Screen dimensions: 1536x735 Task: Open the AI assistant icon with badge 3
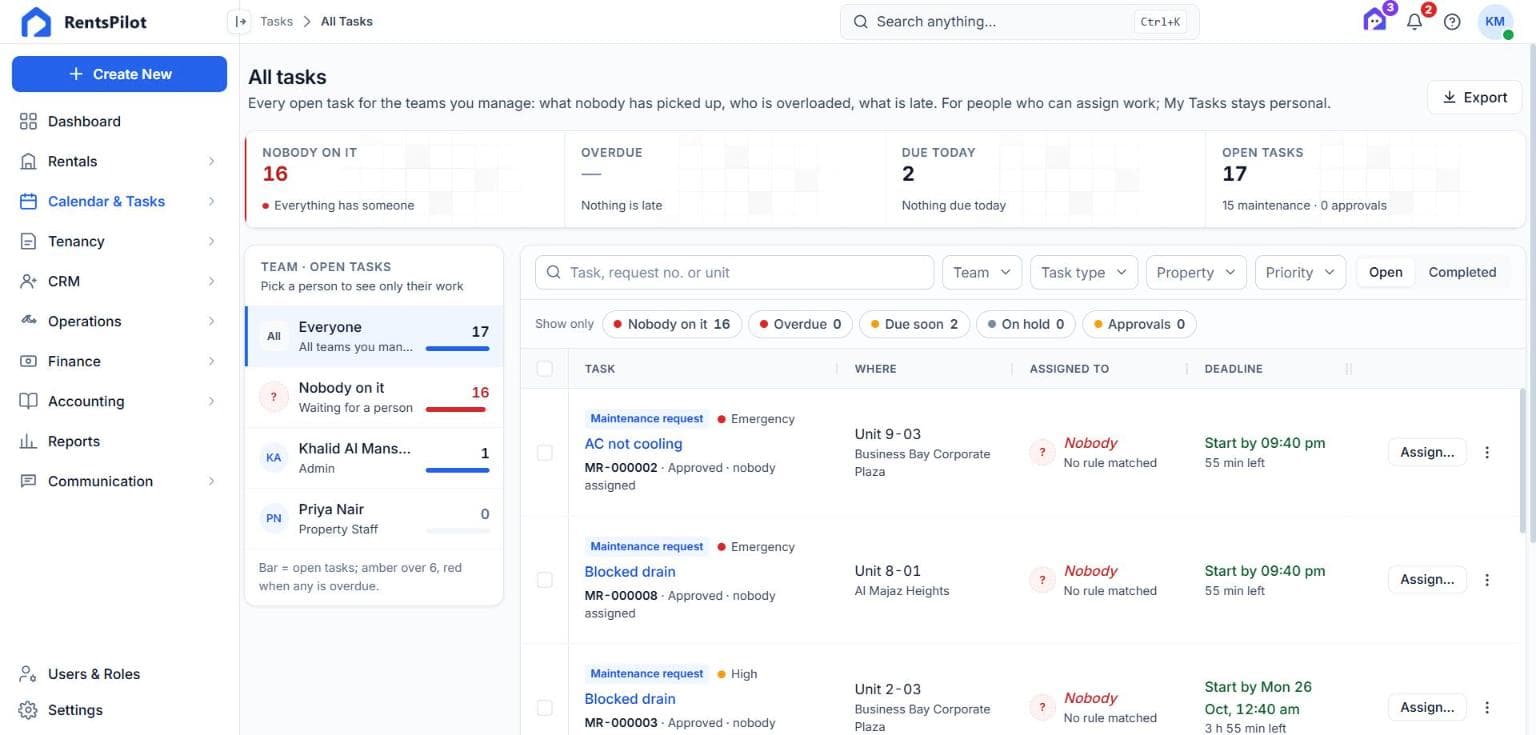[1376, 20]
